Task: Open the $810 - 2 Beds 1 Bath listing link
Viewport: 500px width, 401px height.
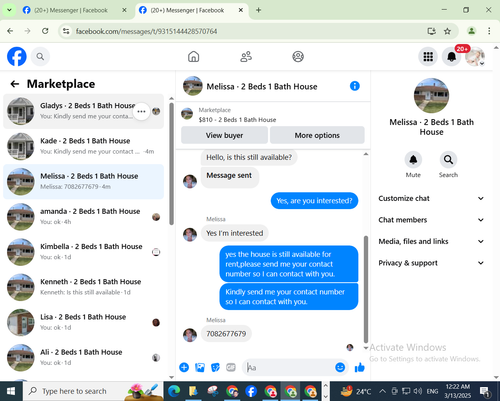Action: tap(237, 120)
